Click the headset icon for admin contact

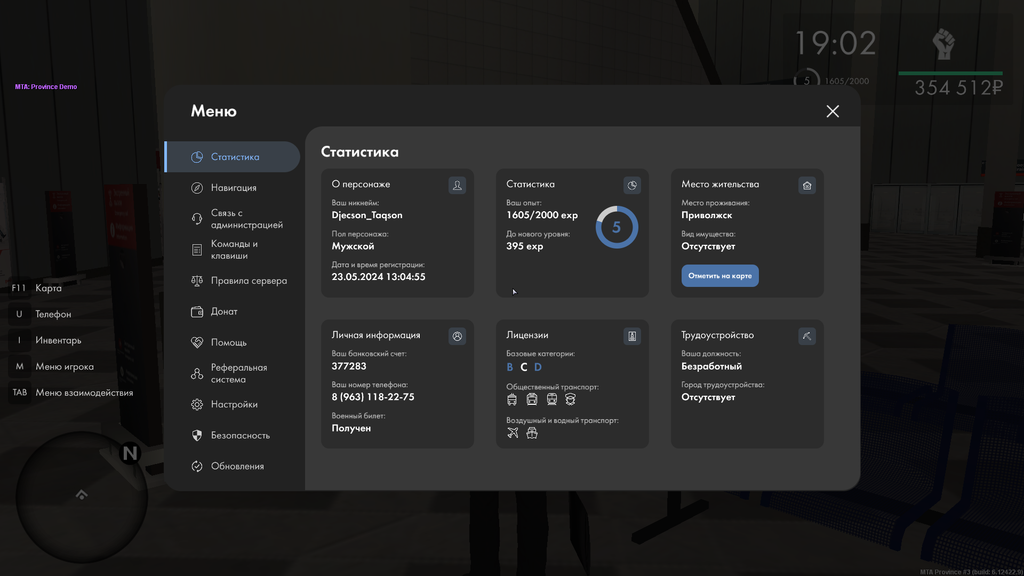tap(197, 219)
